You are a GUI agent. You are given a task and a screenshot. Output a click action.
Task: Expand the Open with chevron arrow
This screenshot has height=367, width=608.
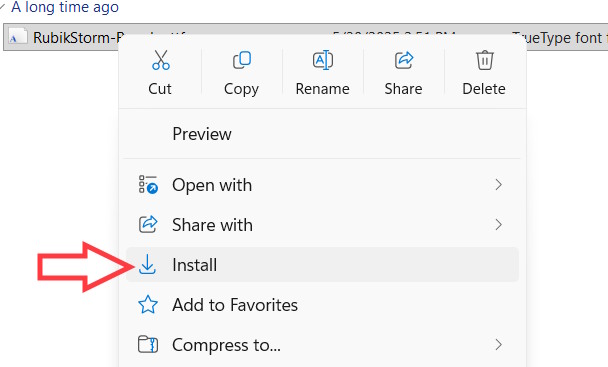[x=499, y=185]
